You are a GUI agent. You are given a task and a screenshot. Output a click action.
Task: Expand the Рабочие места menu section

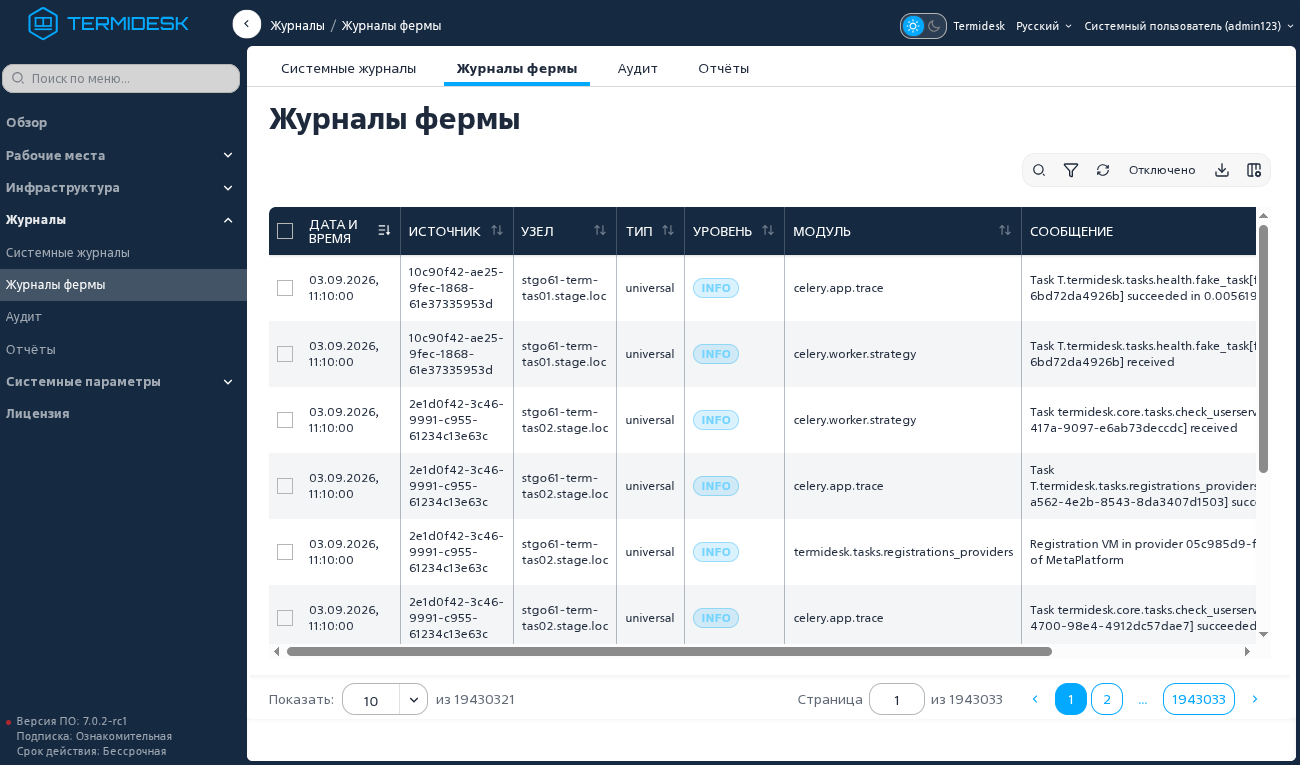[x=121, y=155]
